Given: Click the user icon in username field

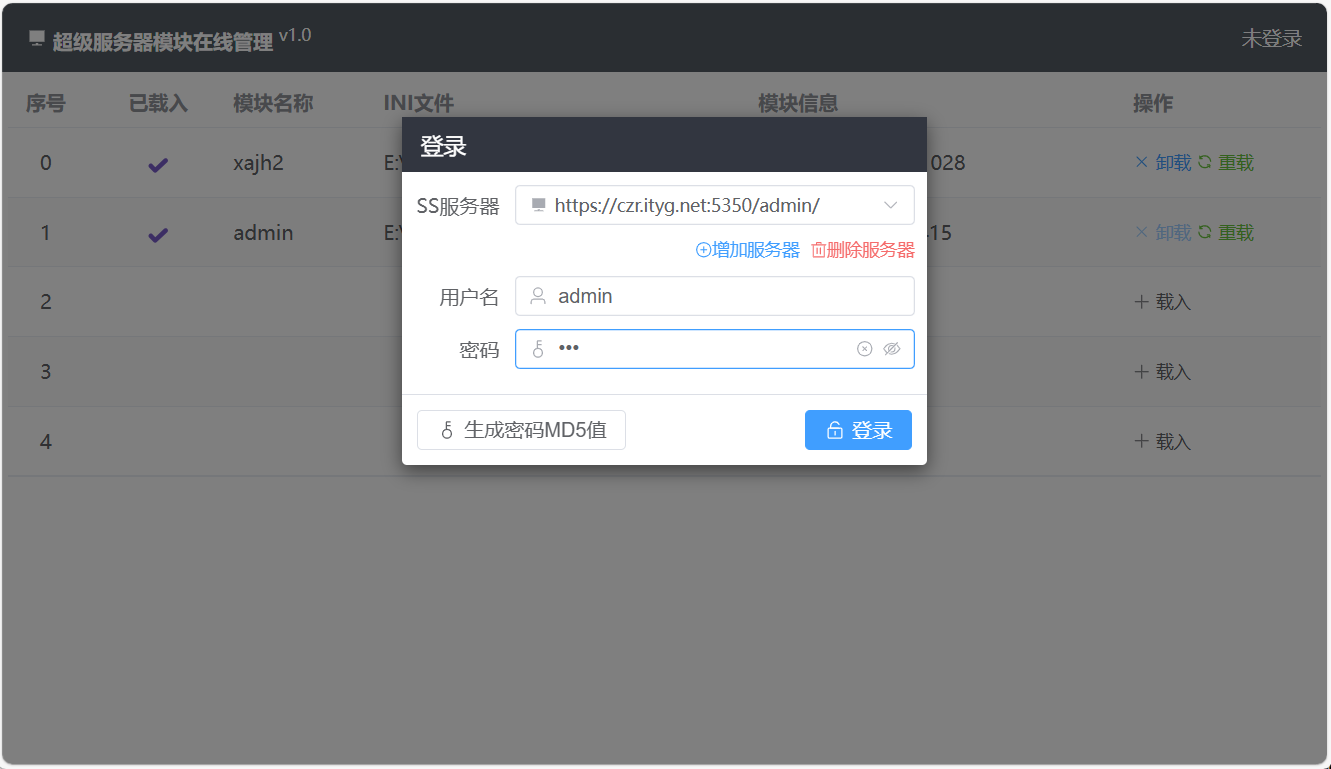Looking at the screenshot, I should [x=538, y=296].
